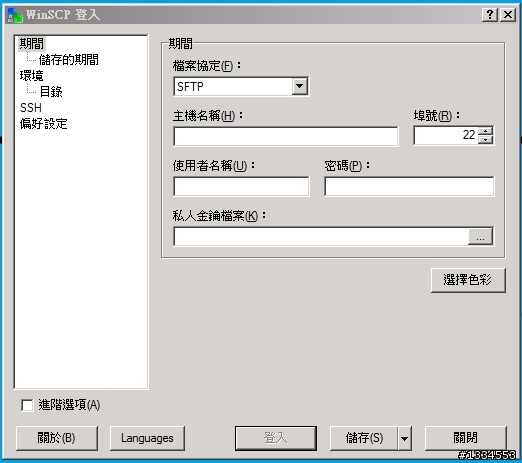Click the 主機名稱 input field

coord(286,136)
